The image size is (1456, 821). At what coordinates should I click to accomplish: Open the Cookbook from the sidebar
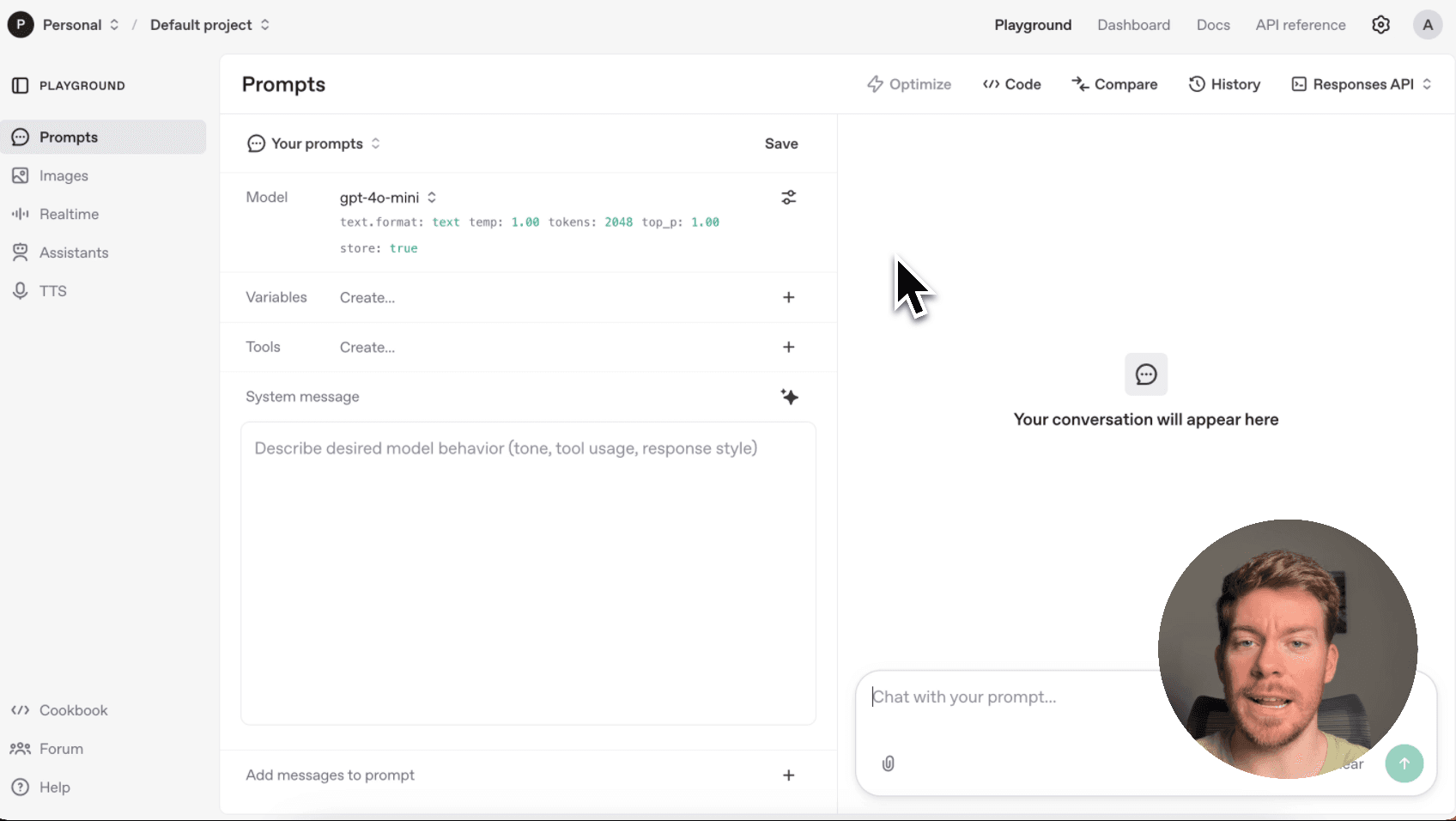coord(72,710)
